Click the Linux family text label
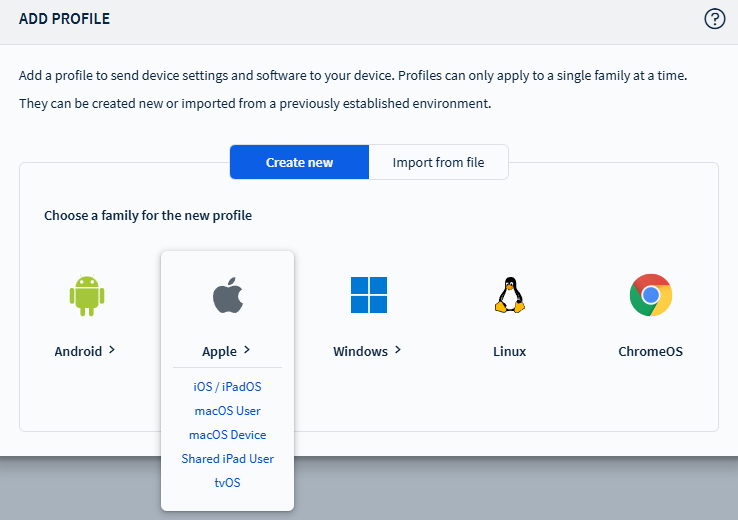The height and width of the screenshot is (520, 738). click(510, 351)
